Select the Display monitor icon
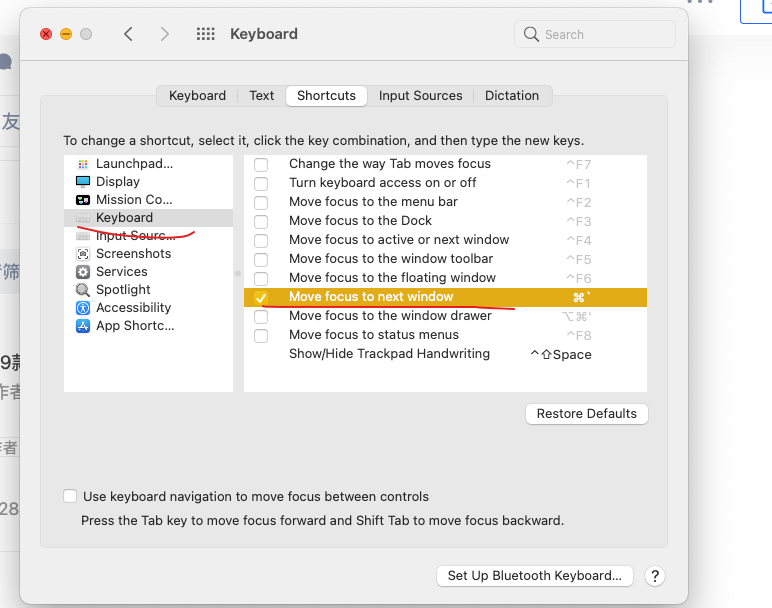 point(83,182)
